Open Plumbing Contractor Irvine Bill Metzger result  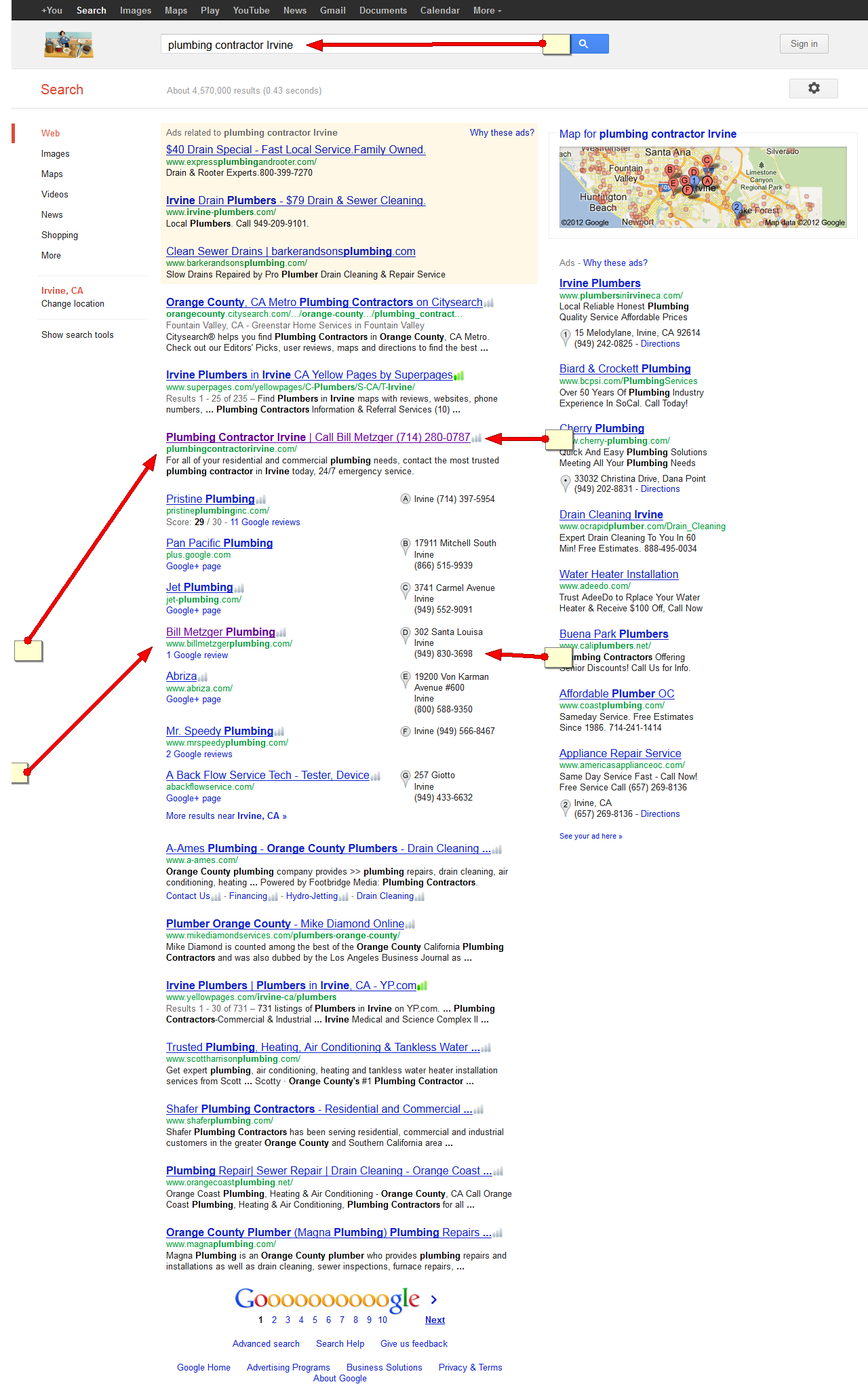click(x=318, y=438)
